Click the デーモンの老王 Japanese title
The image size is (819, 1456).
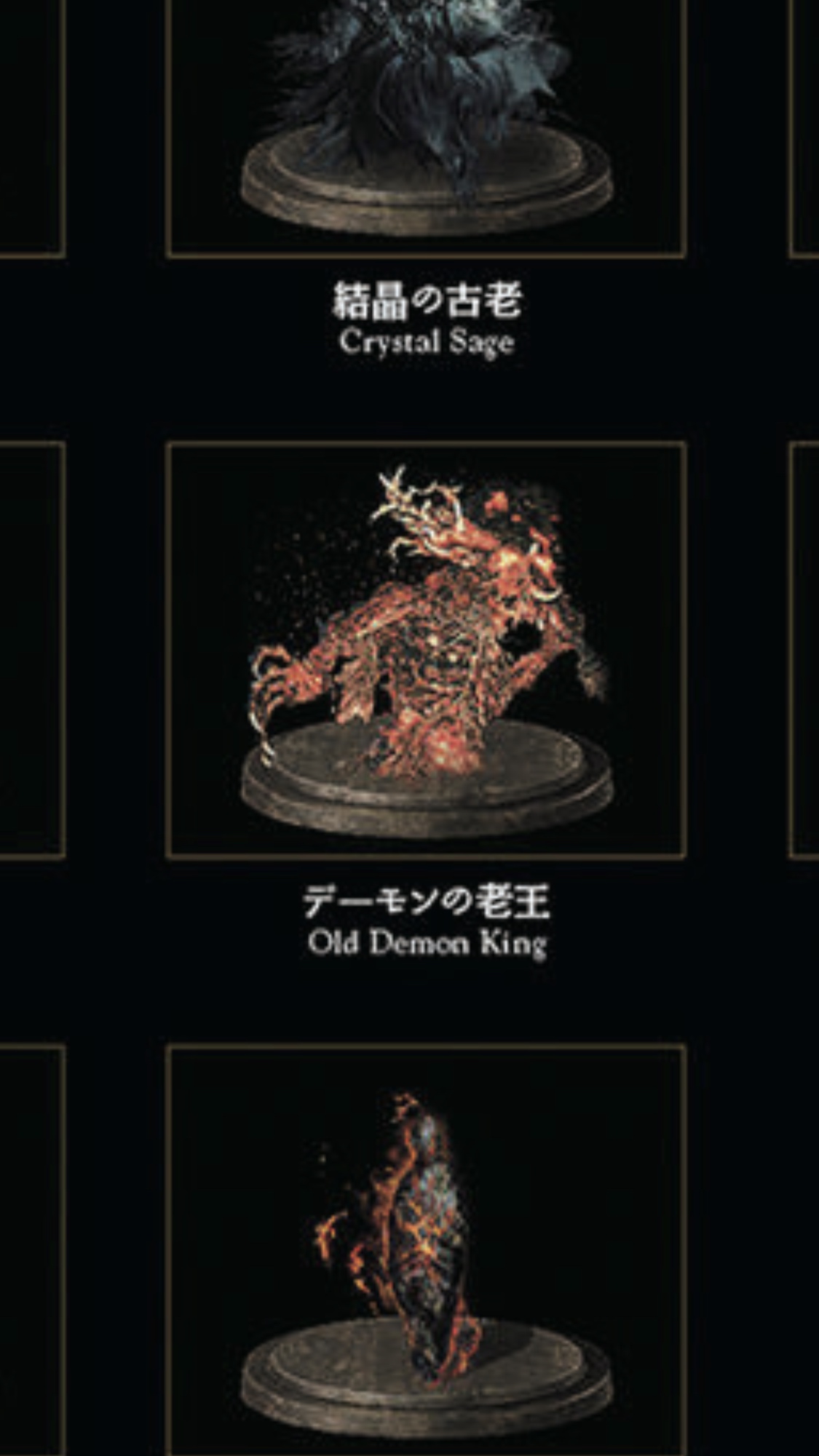427,902
